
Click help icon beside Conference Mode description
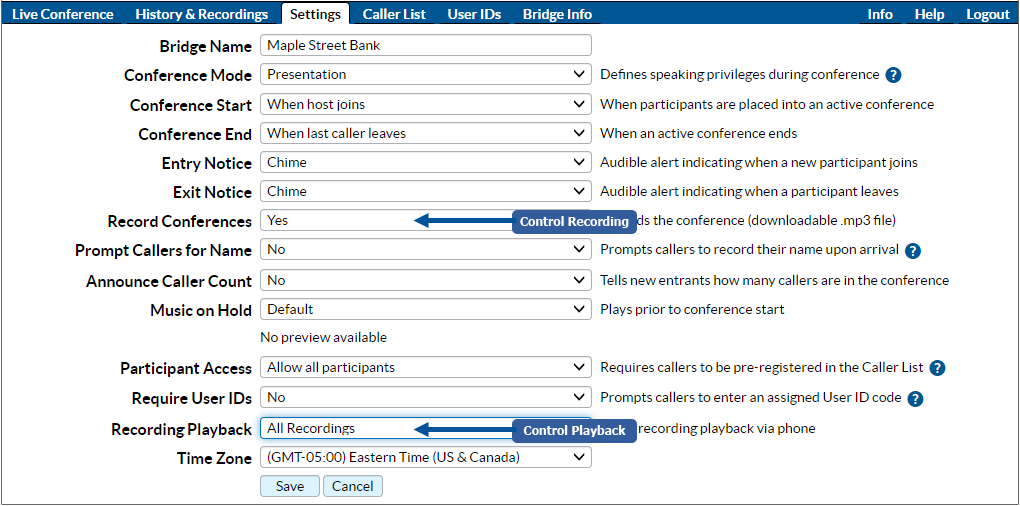pos(894,75)
